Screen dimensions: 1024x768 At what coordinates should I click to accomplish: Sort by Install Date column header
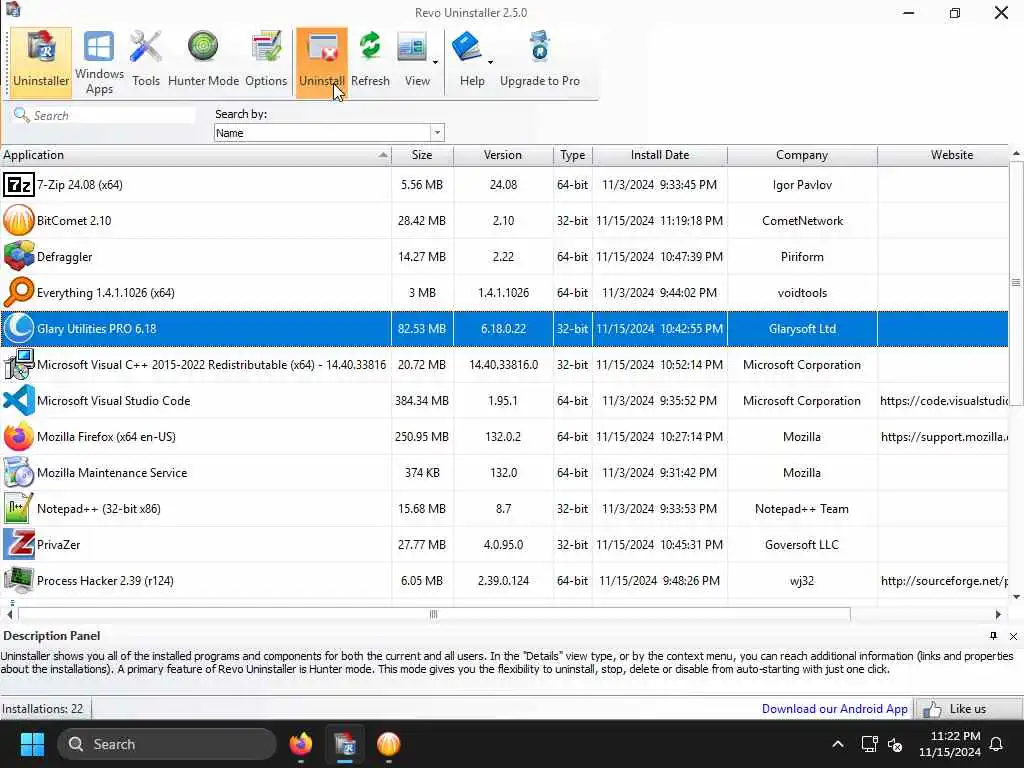coord(660,155)
